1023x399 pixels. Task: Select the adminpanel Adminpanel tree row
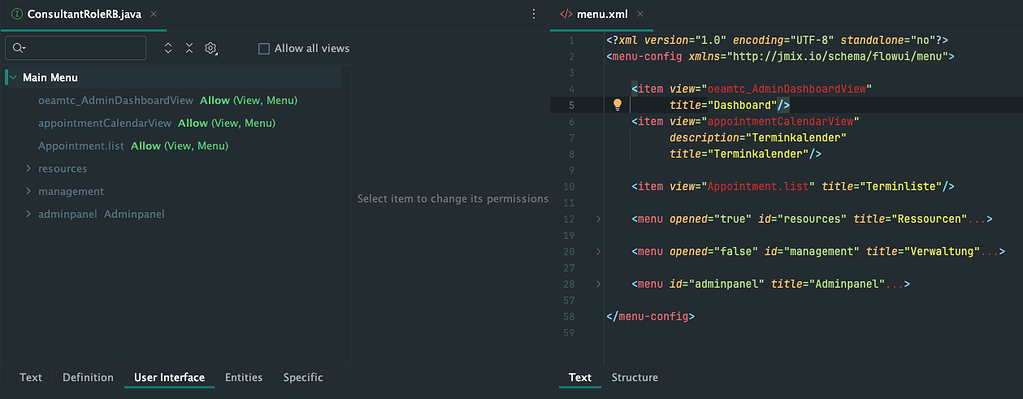click(101, 214)
